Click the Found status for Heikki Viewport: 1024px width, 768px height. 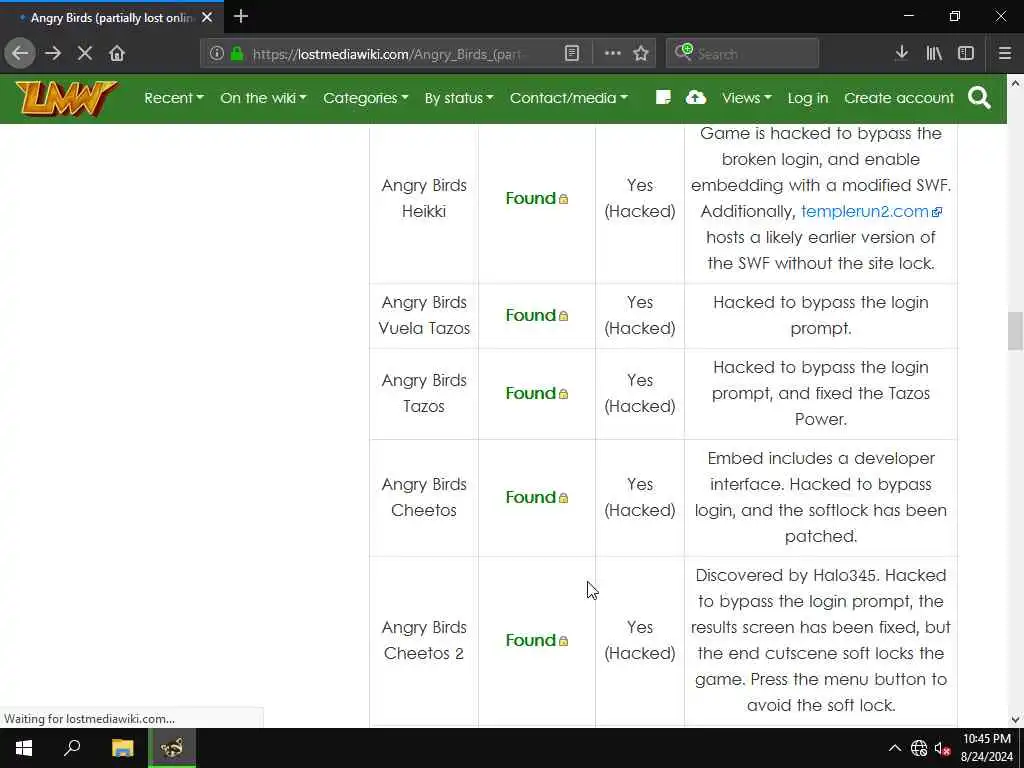tap(530, 199)
